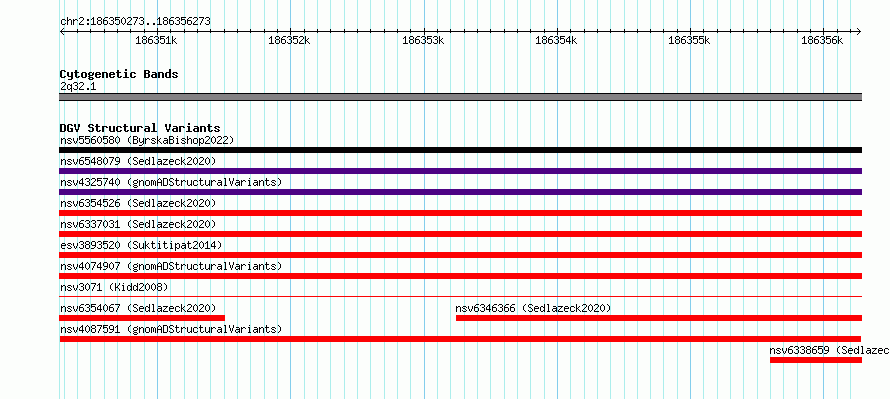Click the thin red nsv3071 line
Viewport: 890px width, 399px height.
tap(460, 296)
